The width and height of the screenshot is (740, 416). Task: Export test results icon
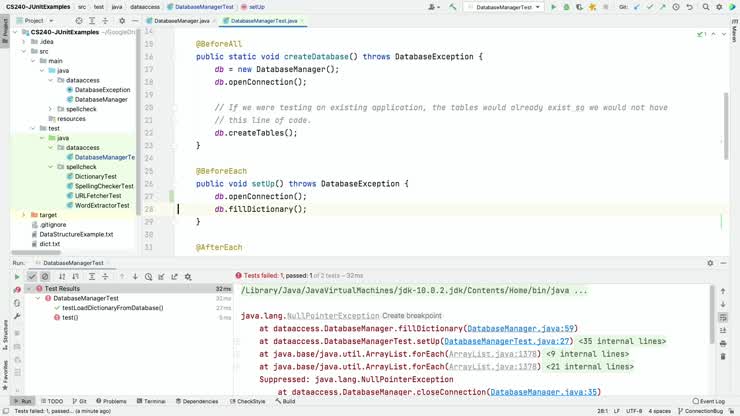tap(175, 277)
